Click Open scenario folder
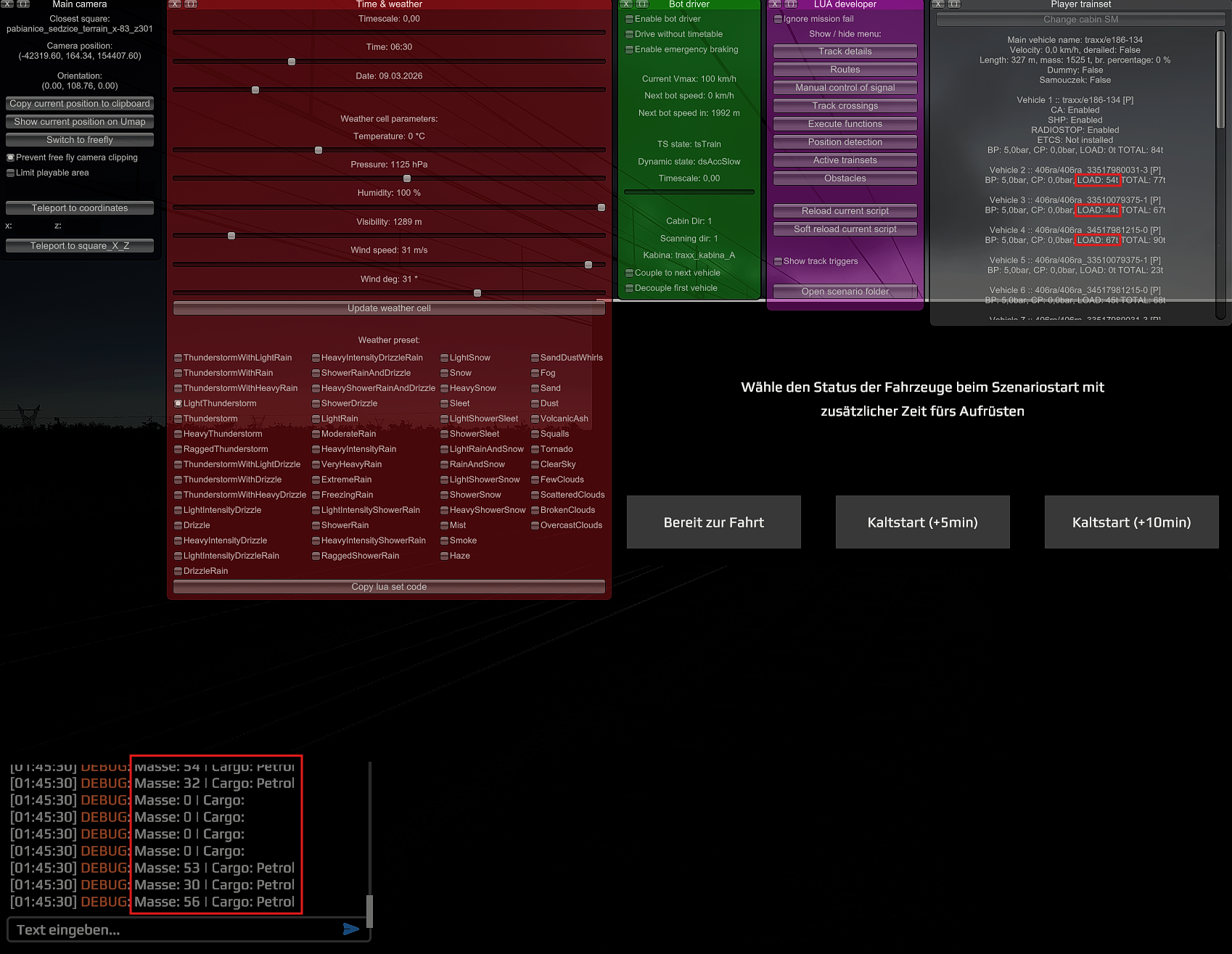Image resolution: width=1232 pixels, height=954 pixels. 845,292
